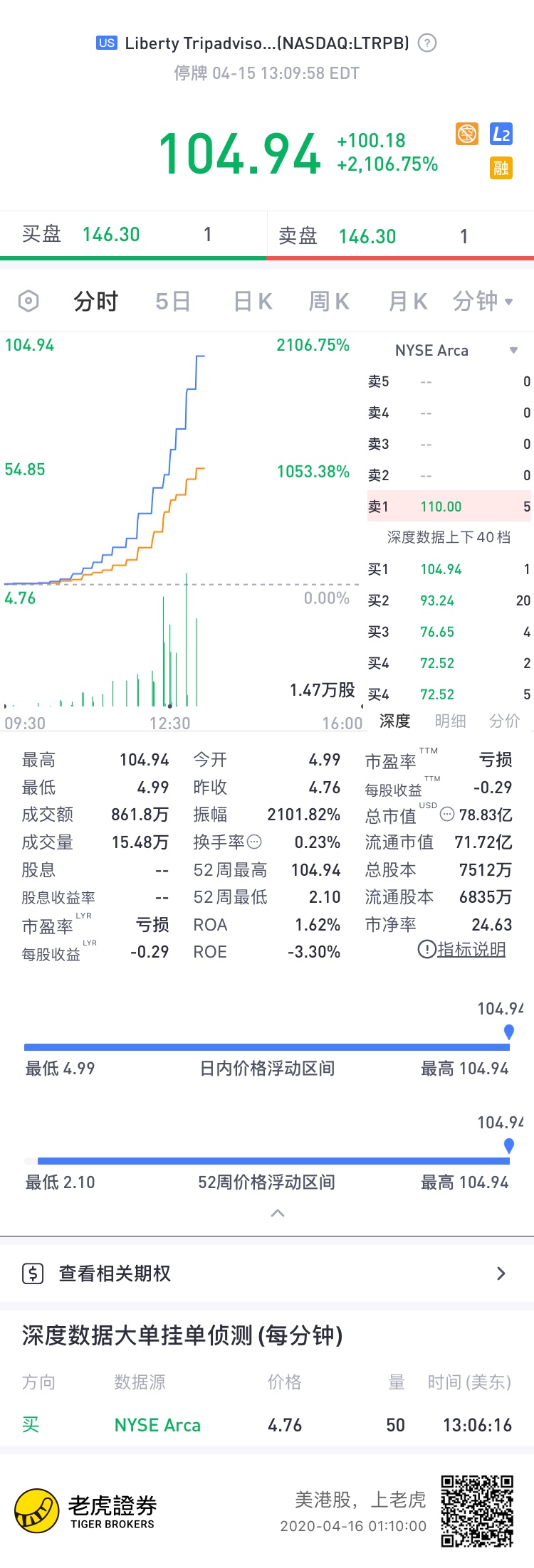Image resolution: width=534 pixels, height=1568 pixels.
Task: Tap the main price 104.94
Action: 240,154
